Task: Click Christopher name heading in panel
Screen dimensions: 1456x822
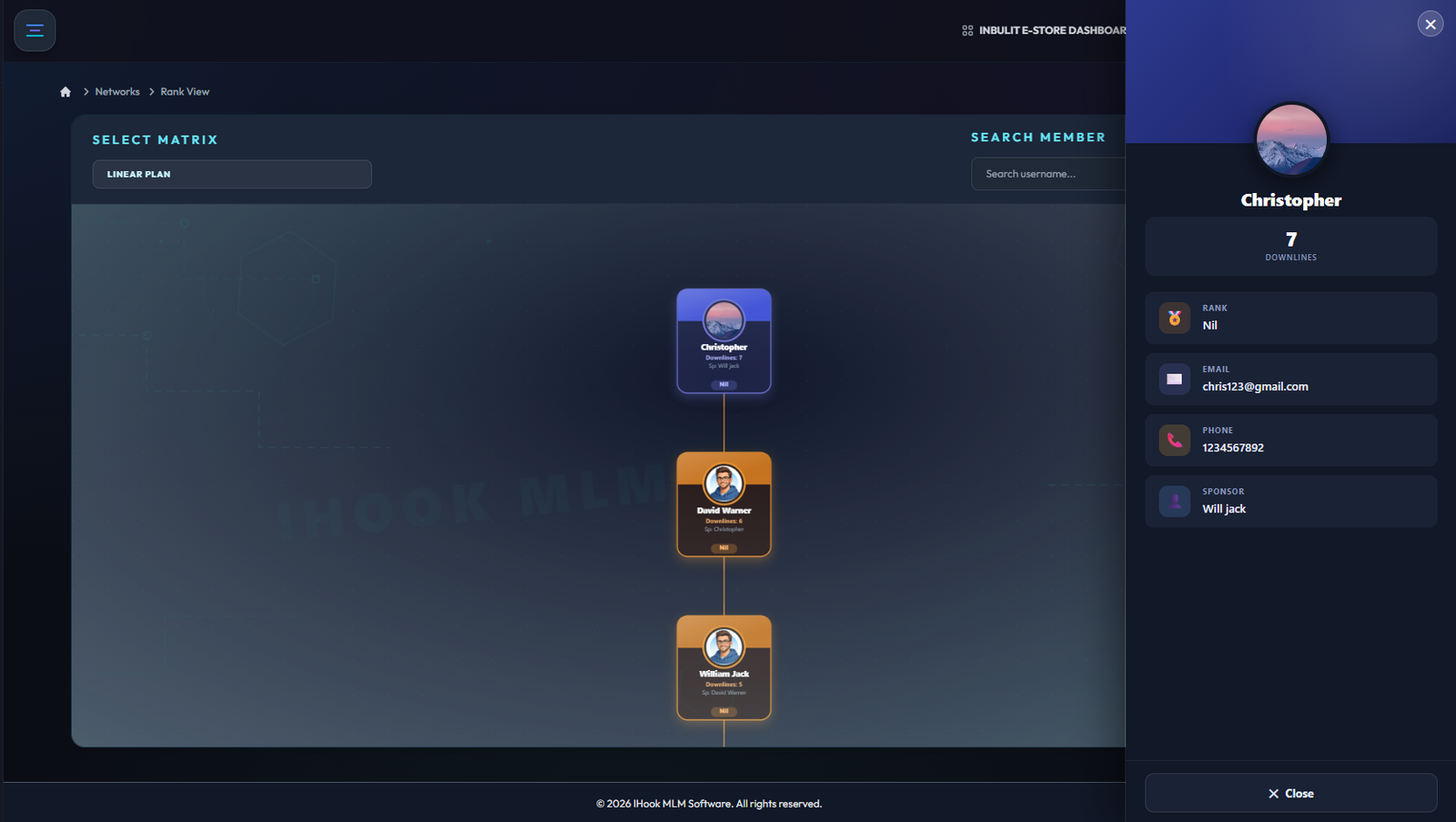Action: [x=1291, y=200]
